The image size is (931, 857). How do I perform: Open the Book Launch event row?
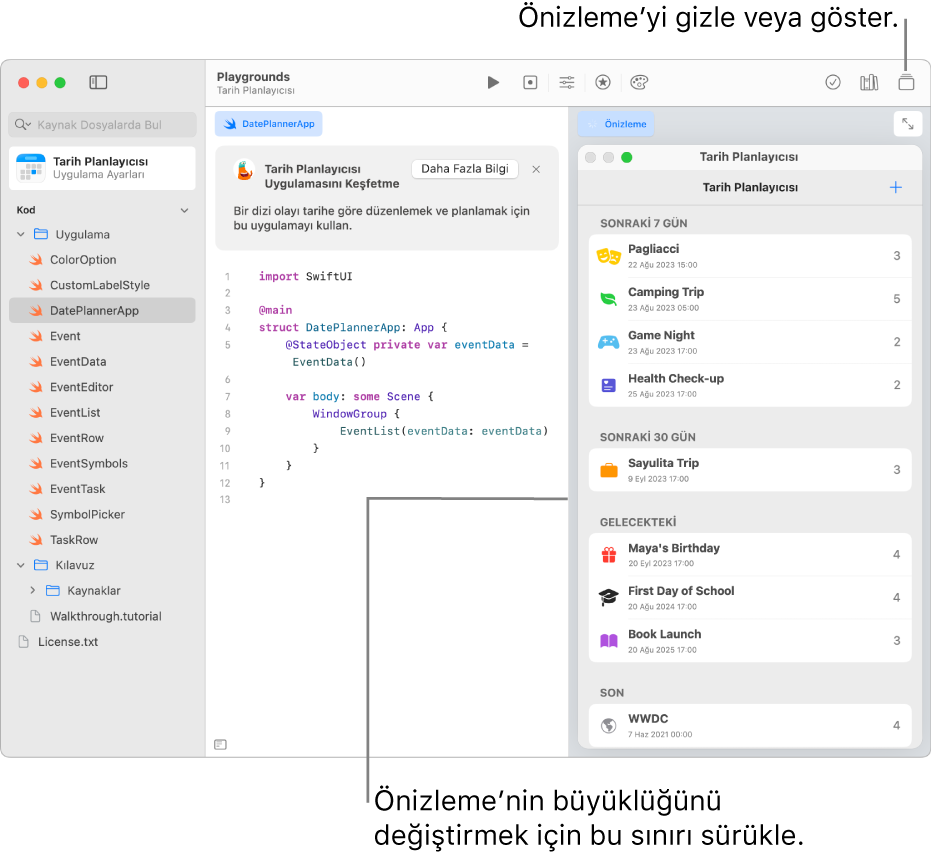pyautogui.click(x=750, y=641)
